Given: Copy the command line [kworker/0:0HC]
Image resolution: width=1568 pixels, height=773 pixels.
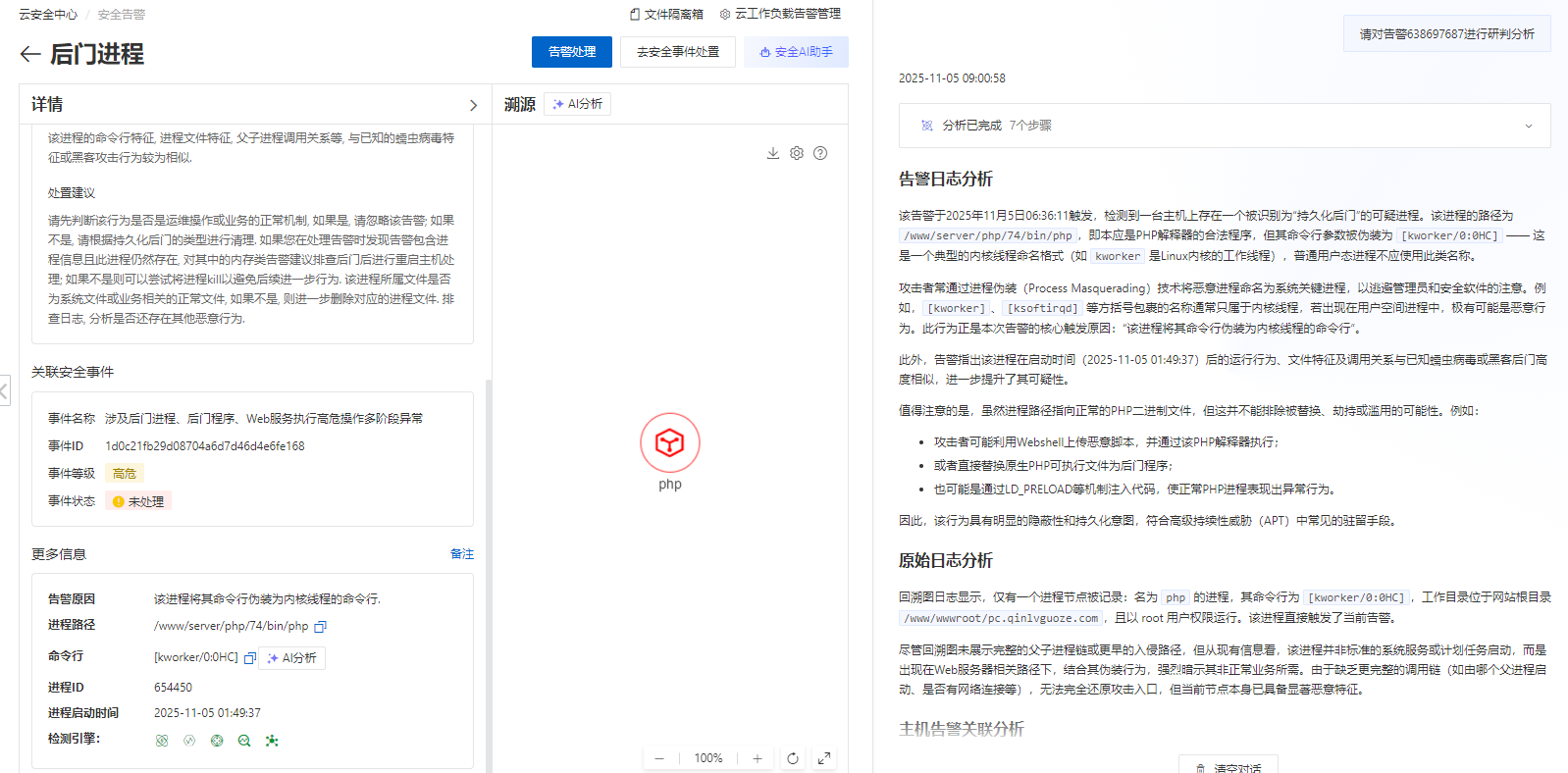Looking at the screenshot, I should click(250, 658).
